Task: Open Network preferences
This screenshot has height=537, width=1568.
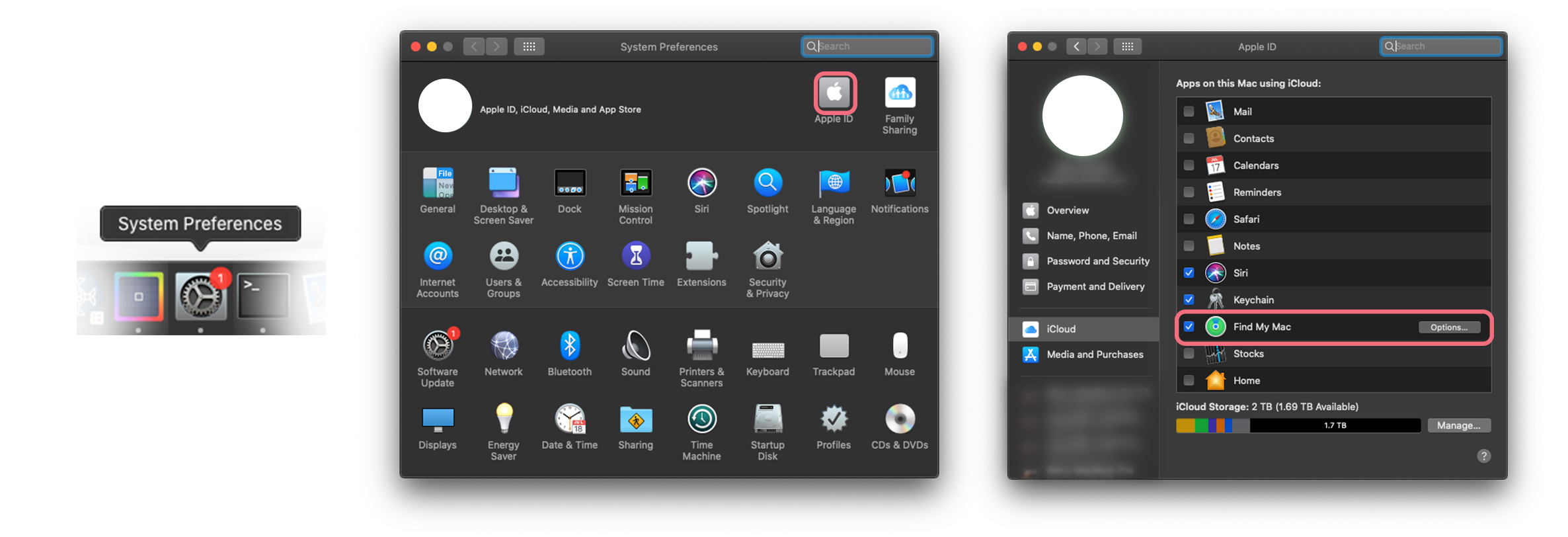Action: point(504,345)
